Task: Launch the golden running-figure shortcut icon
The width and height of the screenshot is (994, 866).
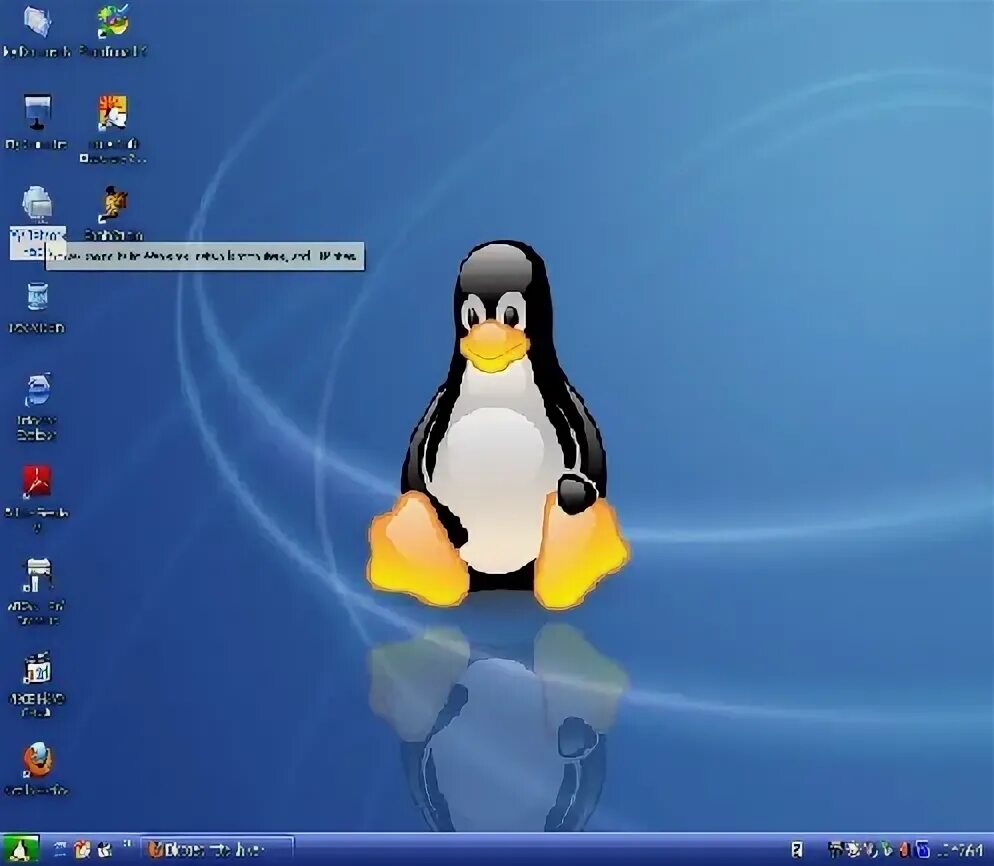Action: (114, 203)
